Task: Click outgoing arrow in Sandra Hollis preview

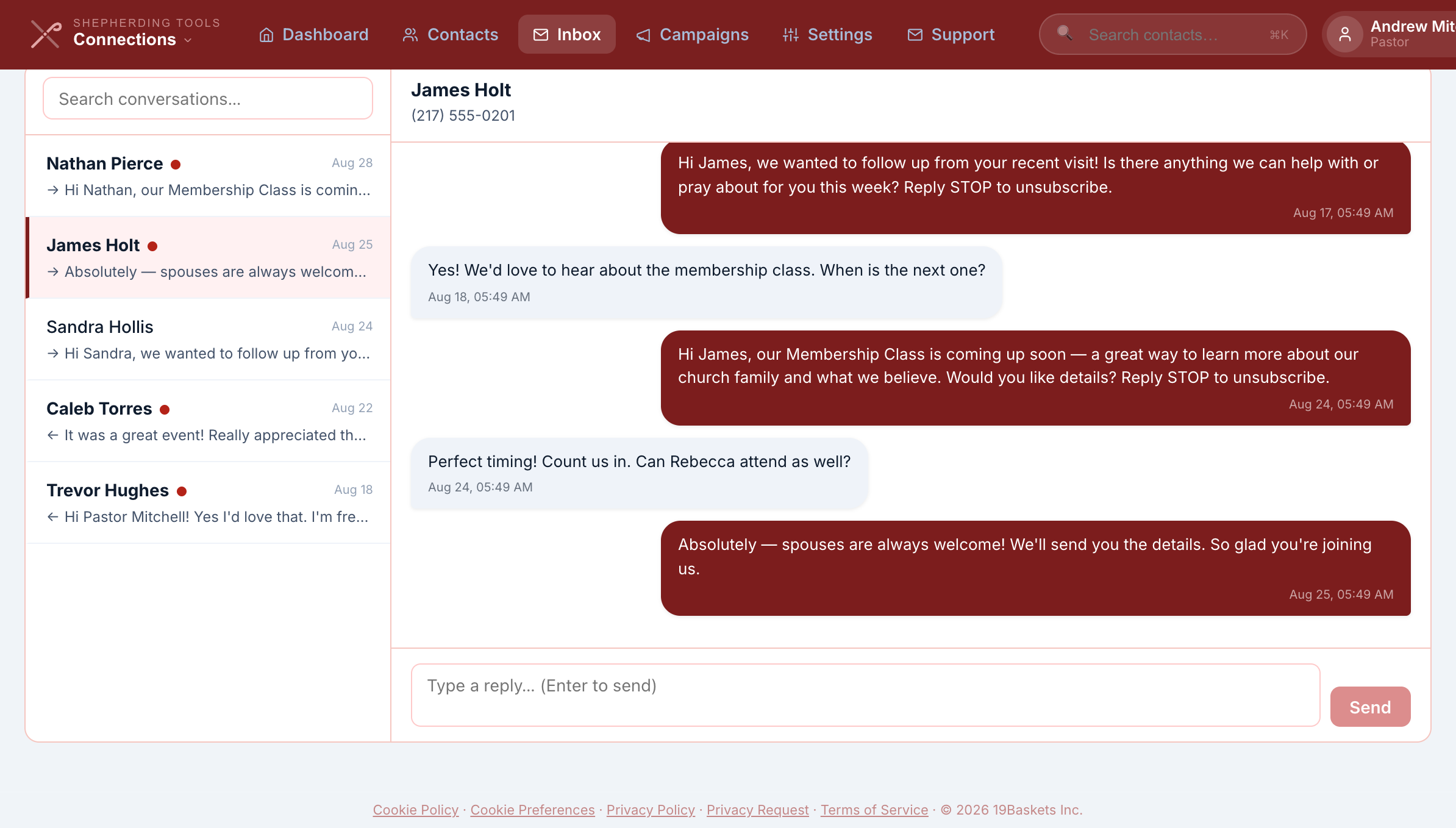Action: pos(53,354)
